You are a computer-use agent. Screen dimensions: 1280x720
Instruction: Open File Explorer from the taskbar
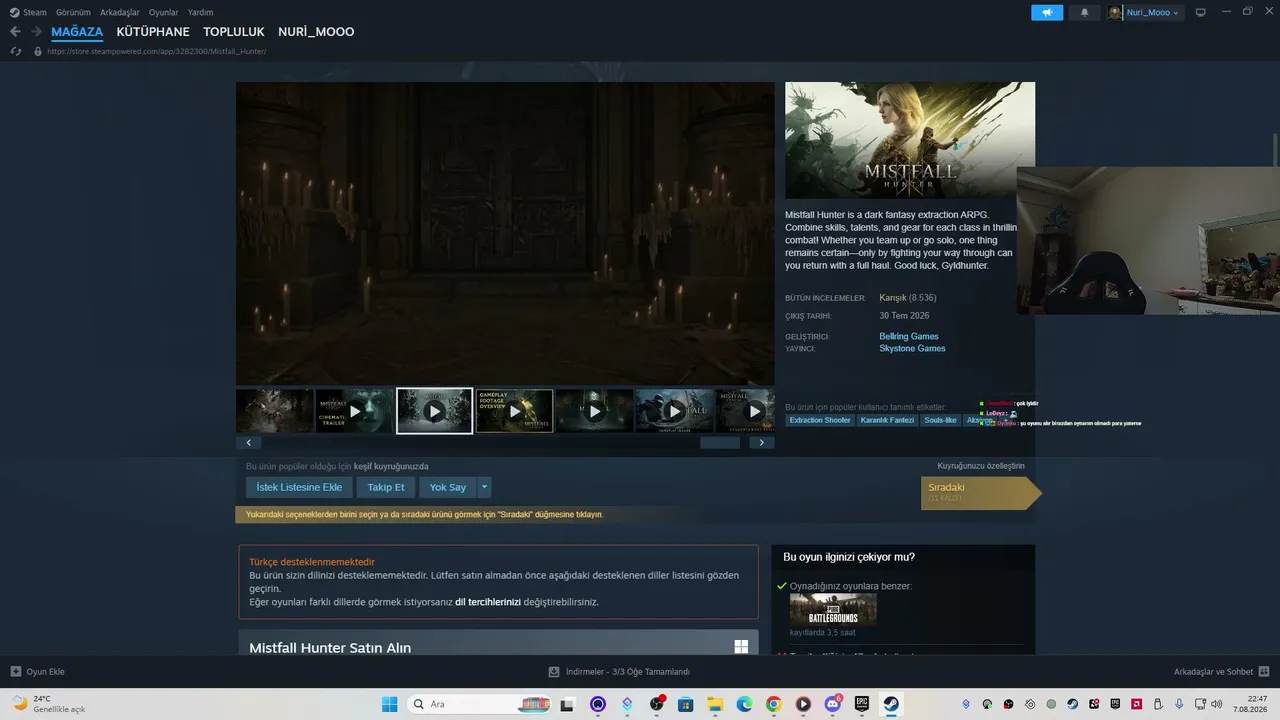(x=715, y=704)
